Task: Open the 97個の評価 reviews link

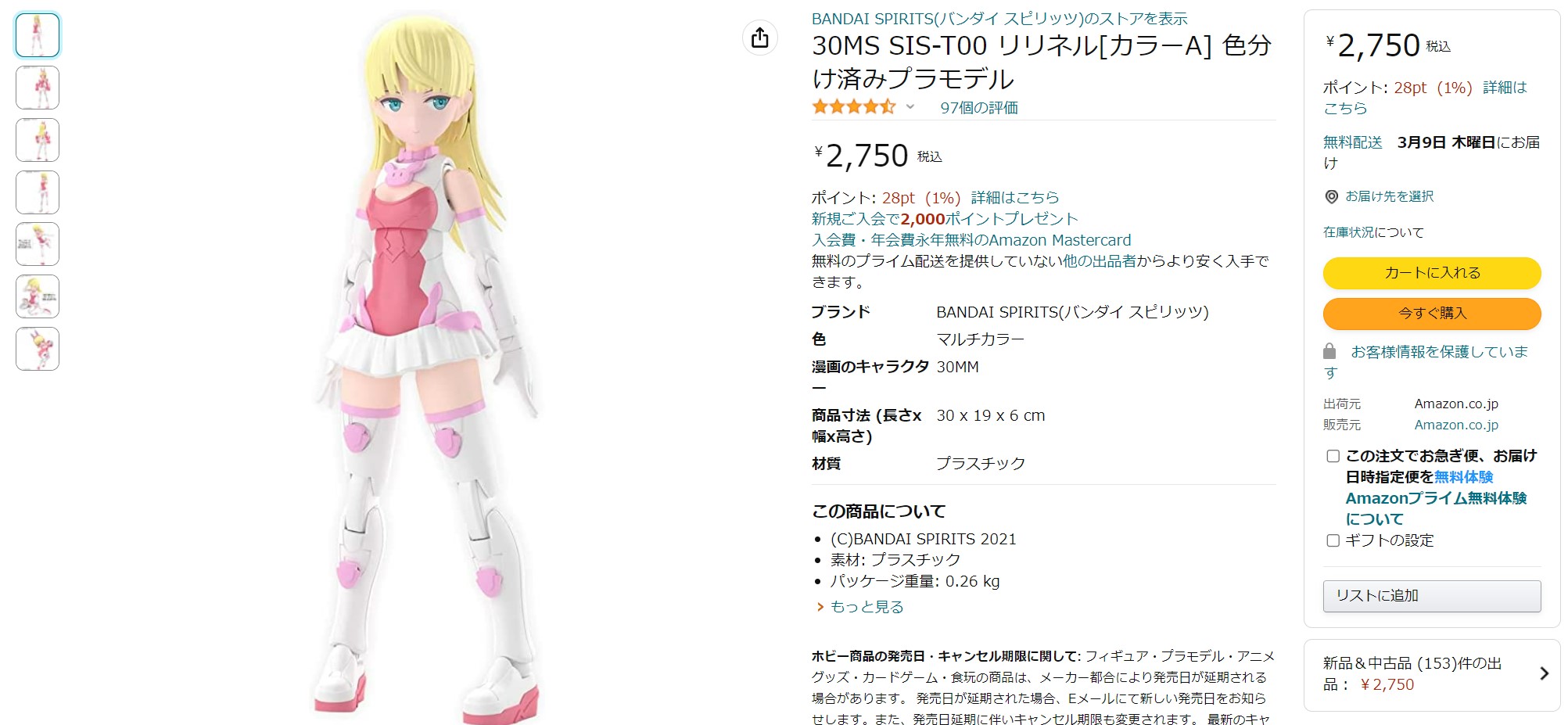Action: coord(979,108)
